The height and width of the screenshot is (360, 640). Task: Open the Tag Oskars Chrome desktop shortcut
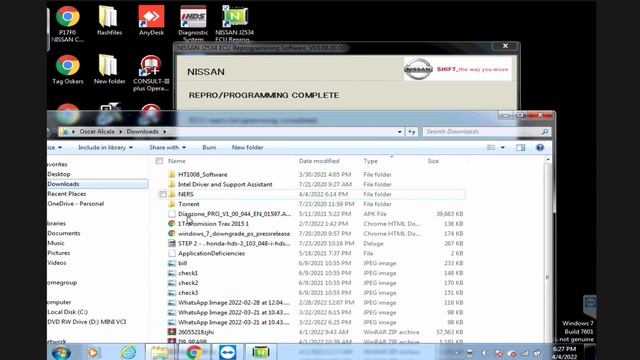tap(68, 69)
